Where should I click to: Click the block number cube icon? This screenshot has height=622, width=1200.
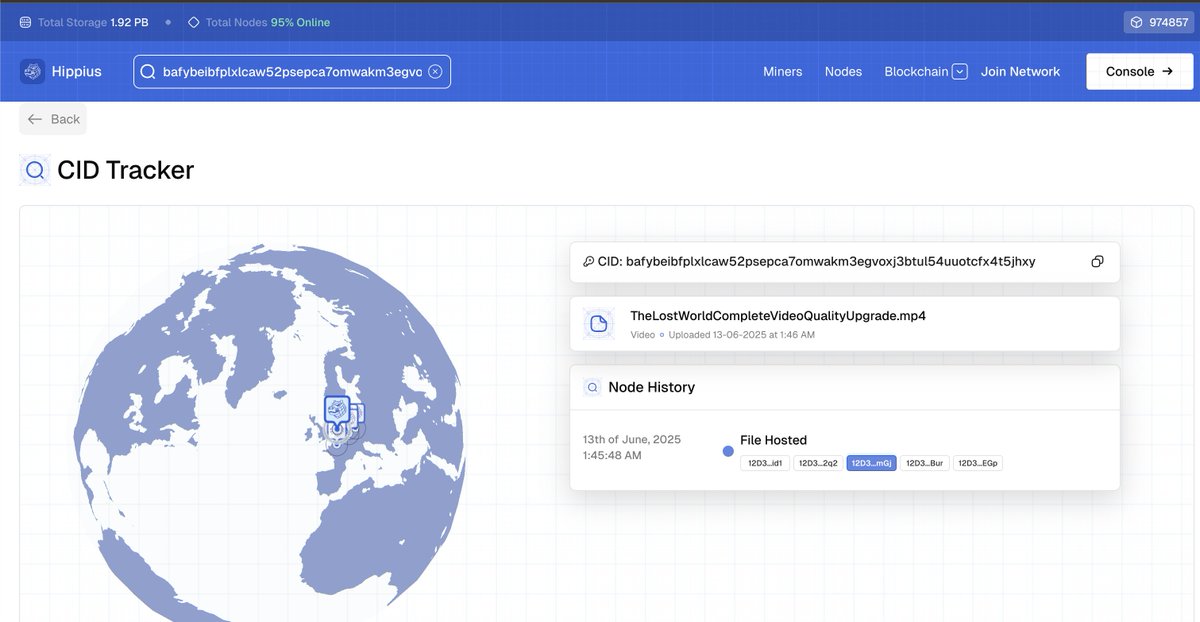pos(1136,22)
